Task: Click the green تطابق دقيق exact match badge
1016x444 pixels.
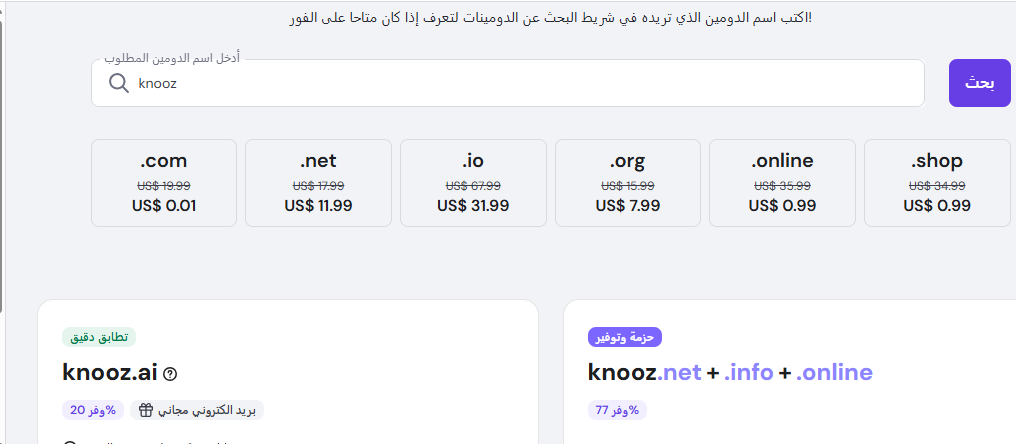Action: (x=99, y=337)
